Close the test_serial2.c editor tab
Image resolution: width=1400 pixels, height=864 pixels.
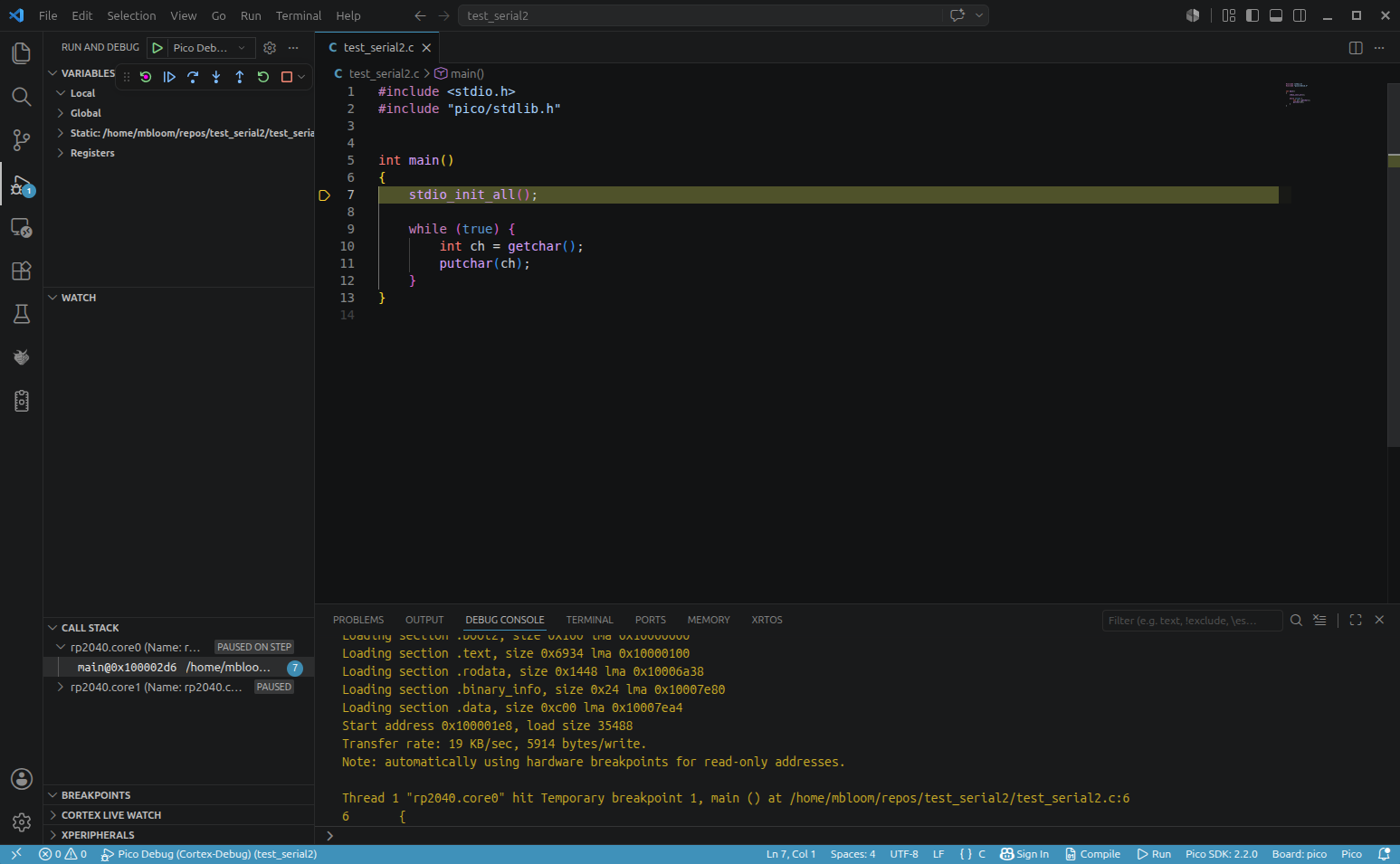[426, 48]
